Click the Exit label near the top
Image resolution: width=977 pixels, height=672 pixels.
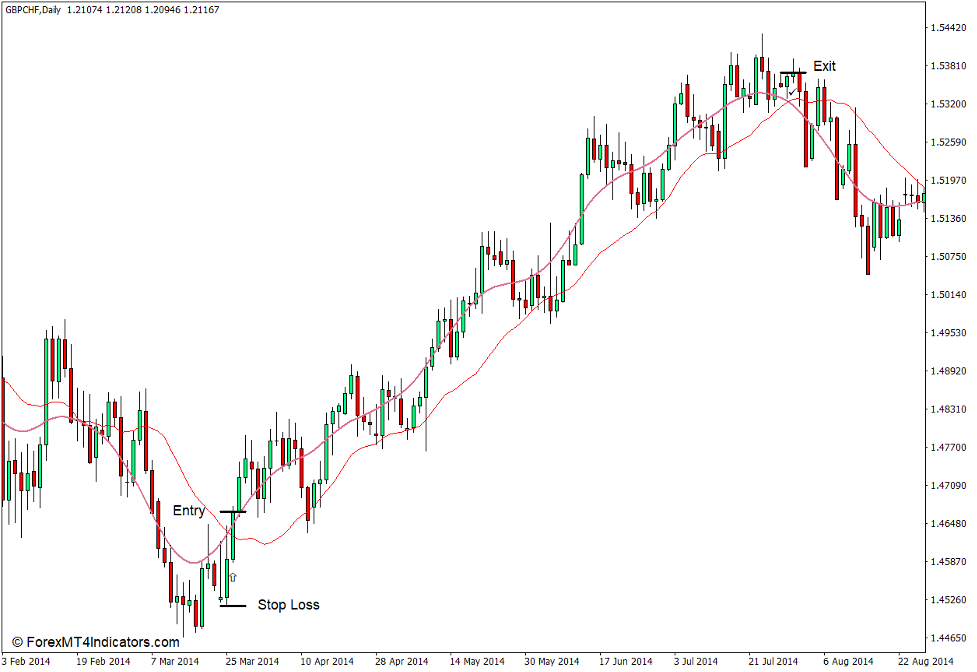tap(825, 66)
